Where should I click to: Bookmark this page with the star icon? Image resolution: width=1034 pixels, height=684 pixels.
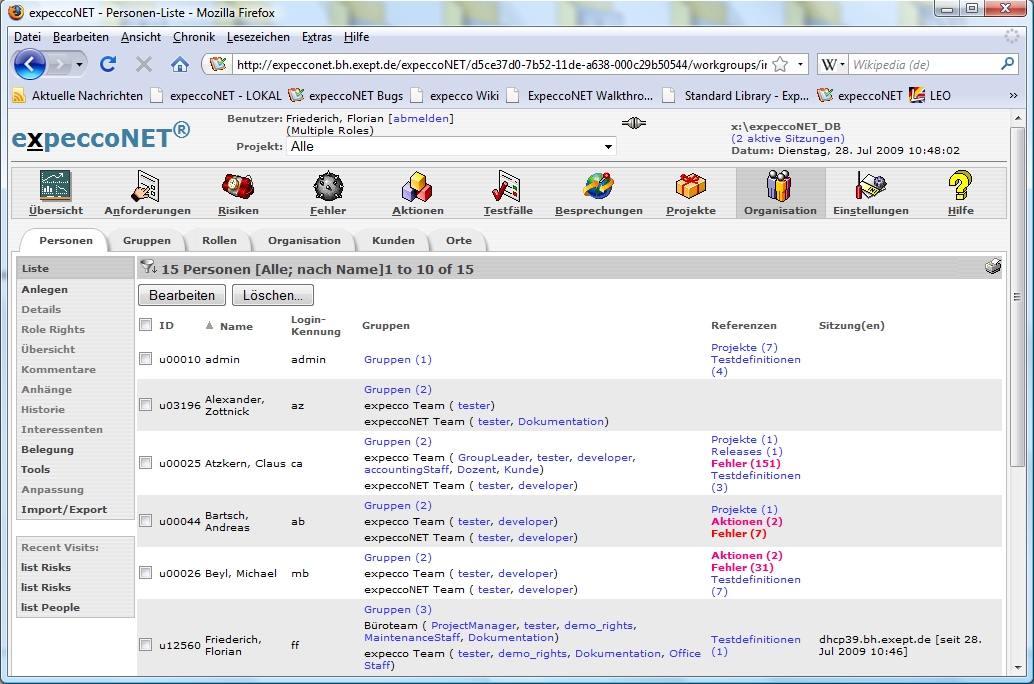(x=780, y=65)
